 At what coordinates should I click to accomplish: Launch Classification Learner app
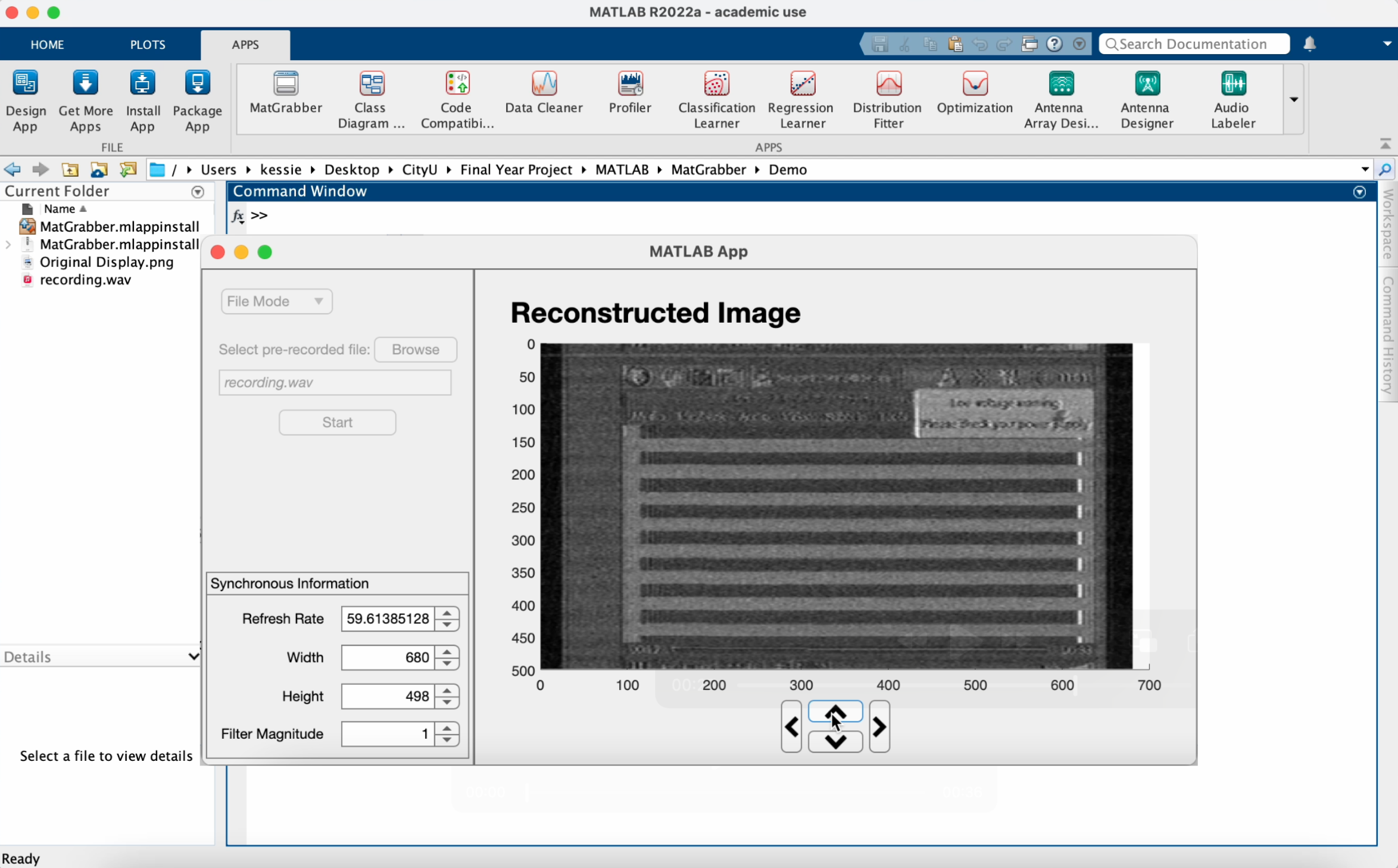coord(716,100)
